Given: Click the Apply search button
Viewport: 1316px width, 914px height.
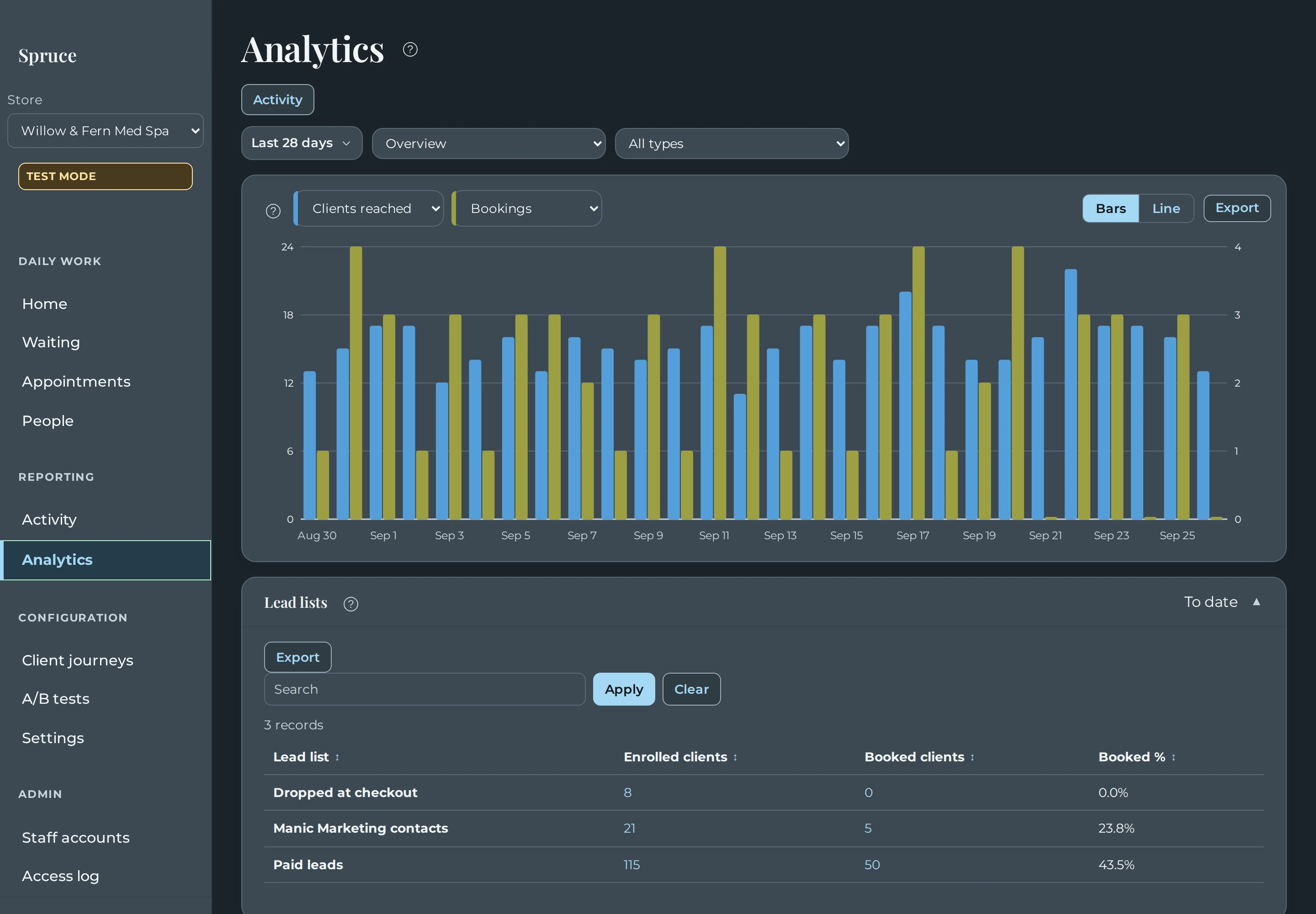Looking at the screenshot, I should pyautogui.click(x=624, y=689).
